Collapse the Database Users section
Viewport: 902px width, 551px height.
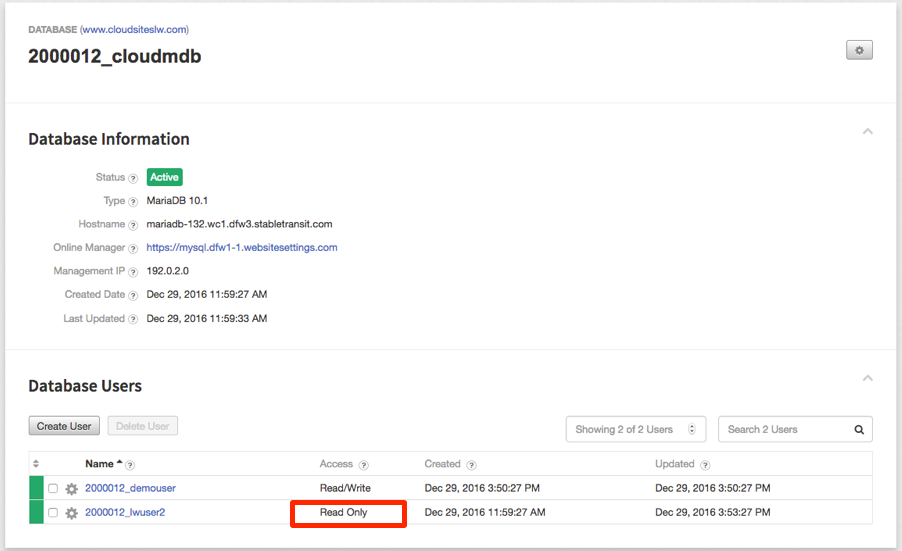[867, 378]
